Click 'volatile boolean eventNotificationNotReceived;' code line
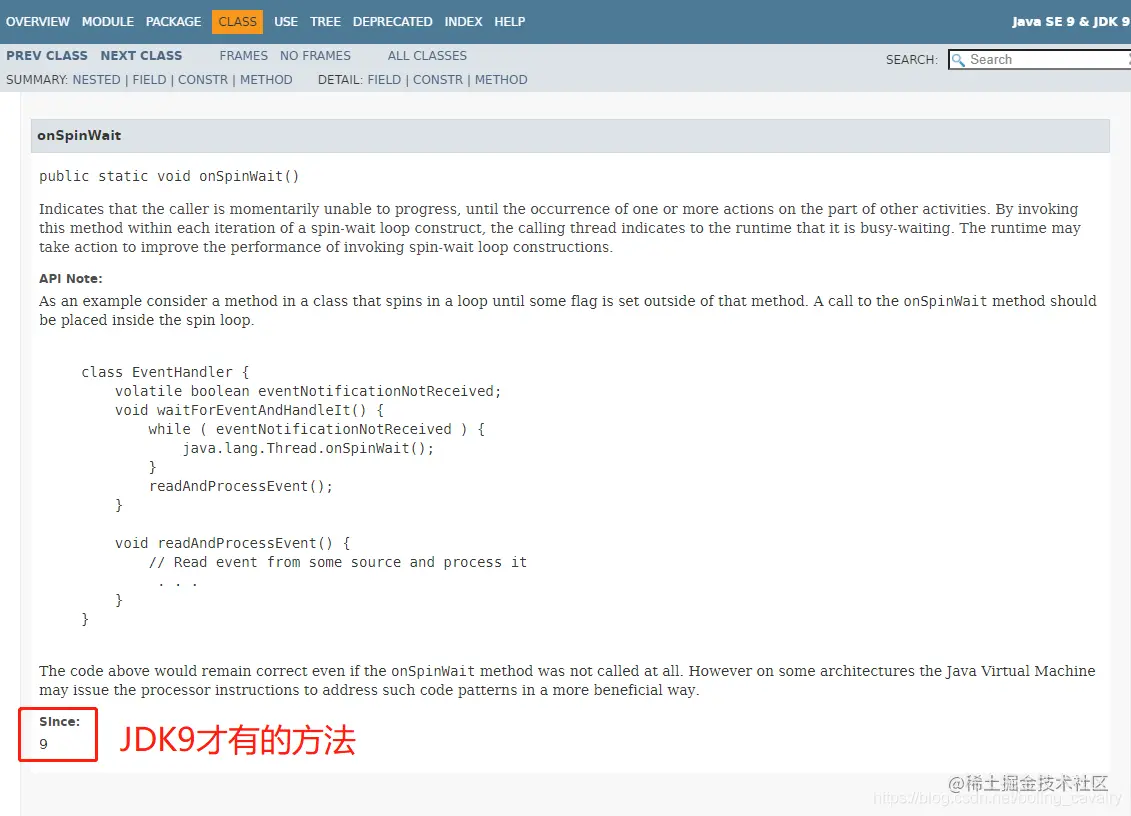This screenshot has height=816, width=1131. 308,391
